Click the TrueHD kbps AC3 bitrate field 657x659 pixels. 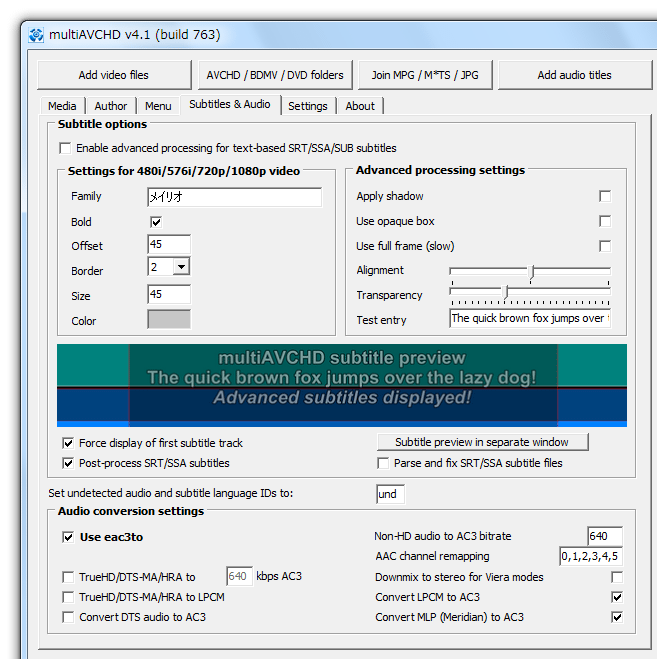(239, 576)
